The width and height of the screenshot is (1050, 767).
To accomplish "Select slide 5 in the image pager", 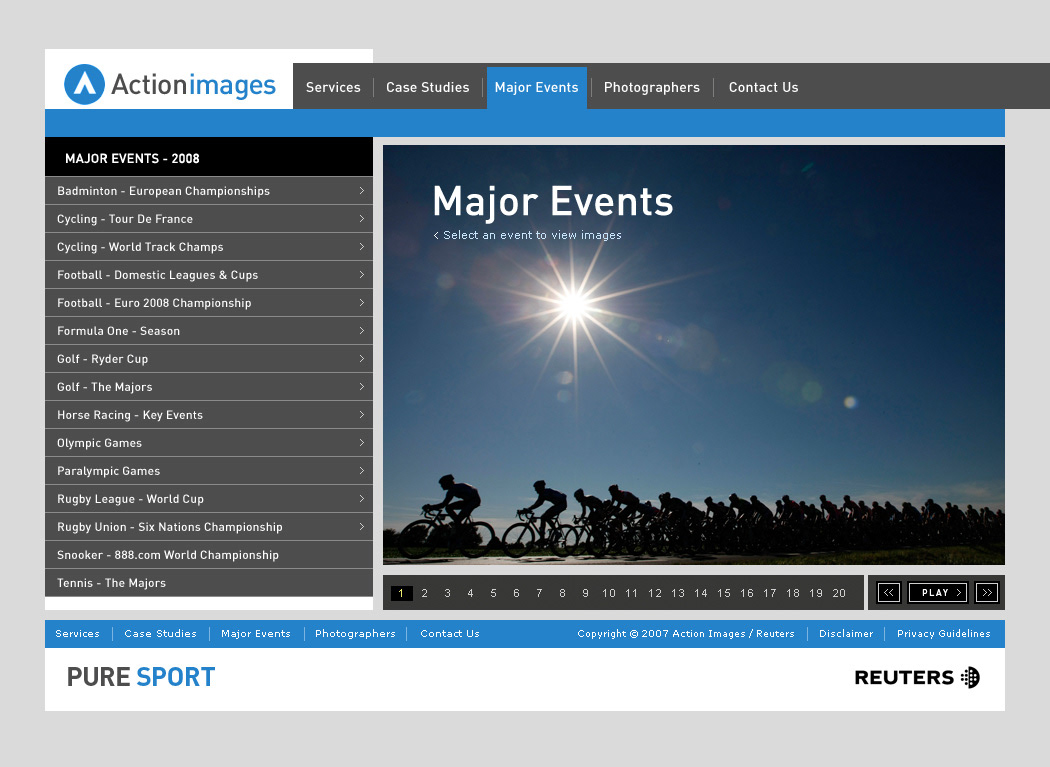I will pyautogui.click(x=493, y=594).
